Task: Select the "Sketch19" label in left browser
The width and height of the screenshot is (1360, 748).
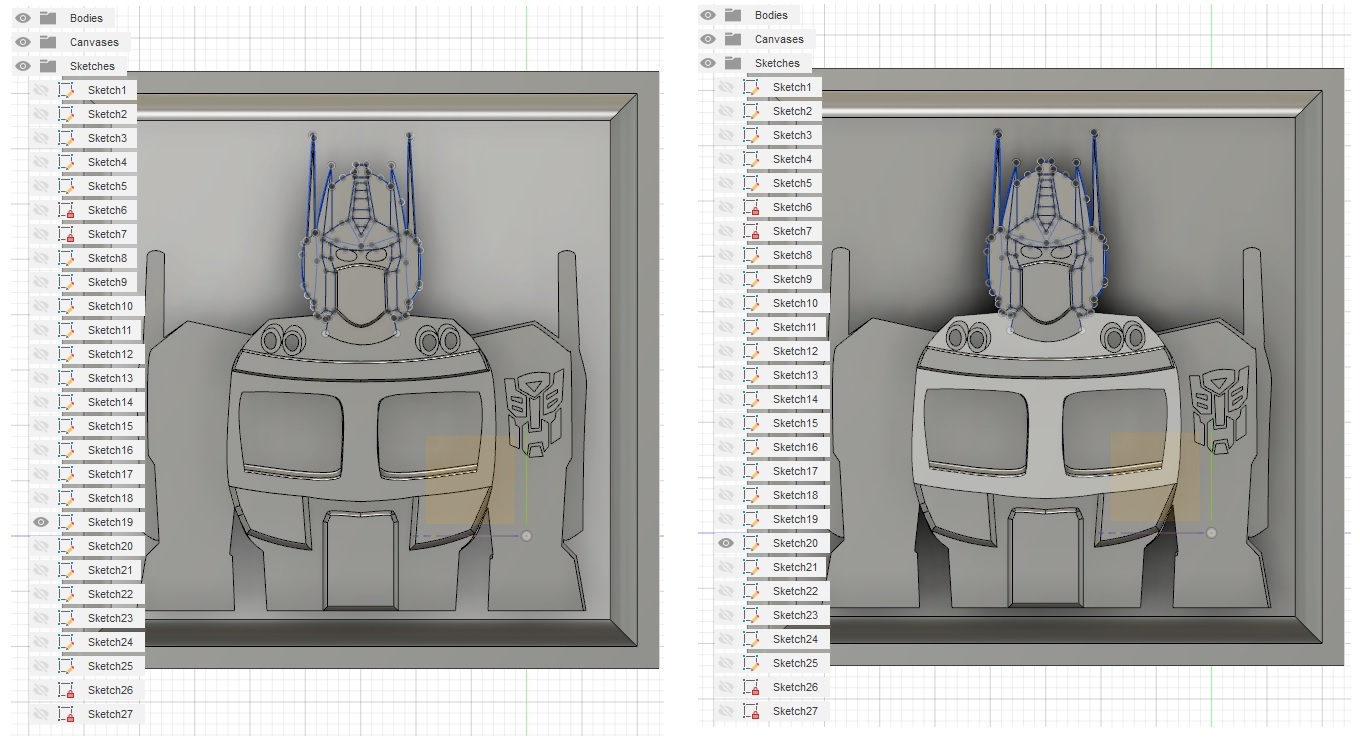Action: point(110,522)
